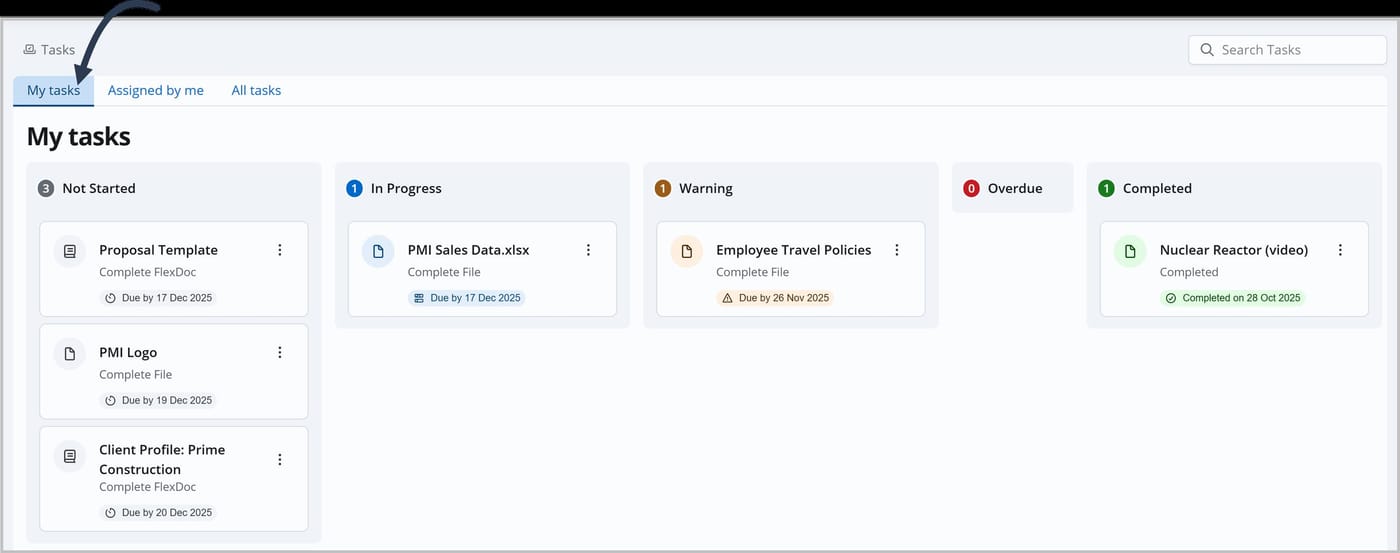Click the 'Completed' column heading

coord(1157,188)
